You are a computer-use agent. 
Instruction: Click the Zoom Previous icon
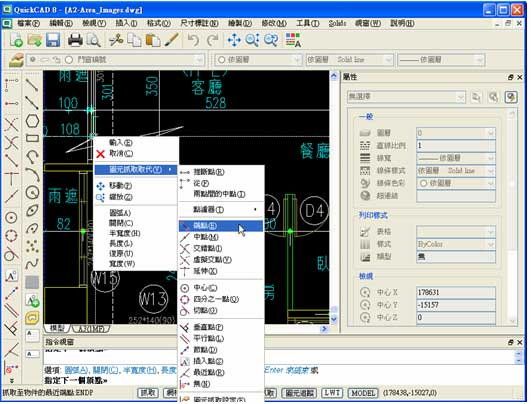tap(271, 40)
